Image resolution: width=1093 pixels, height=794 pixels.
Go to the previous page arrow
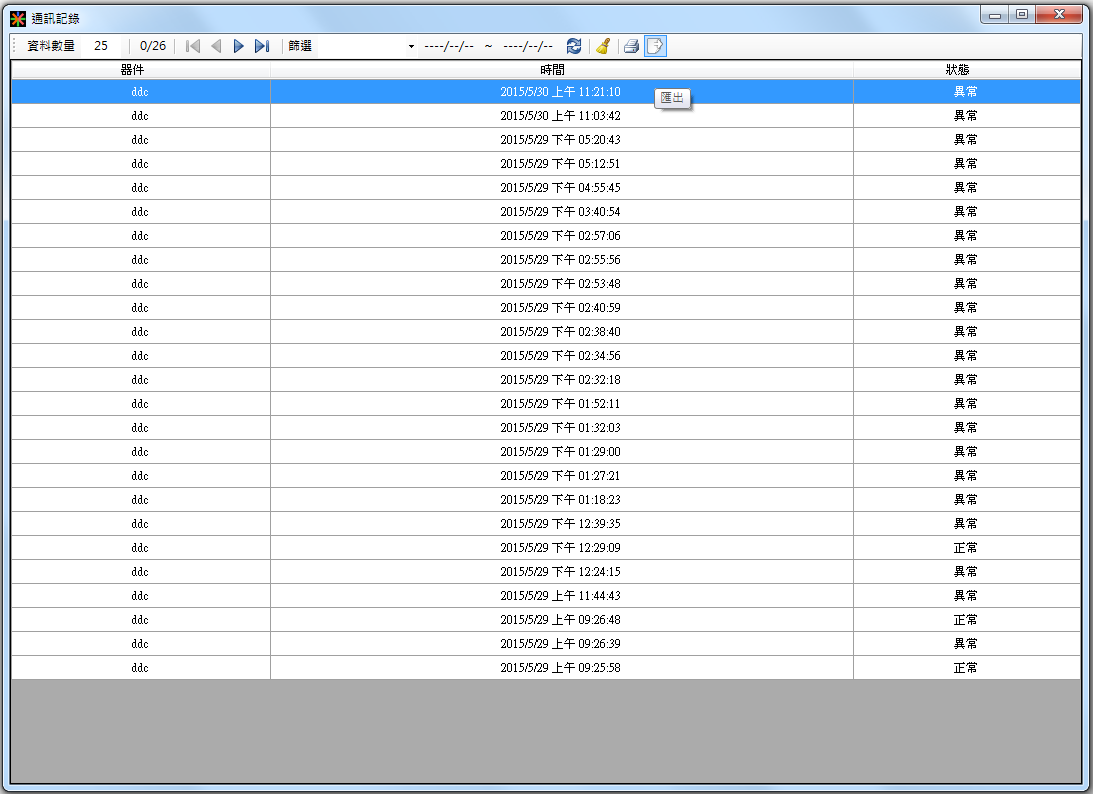click(216, 46)
